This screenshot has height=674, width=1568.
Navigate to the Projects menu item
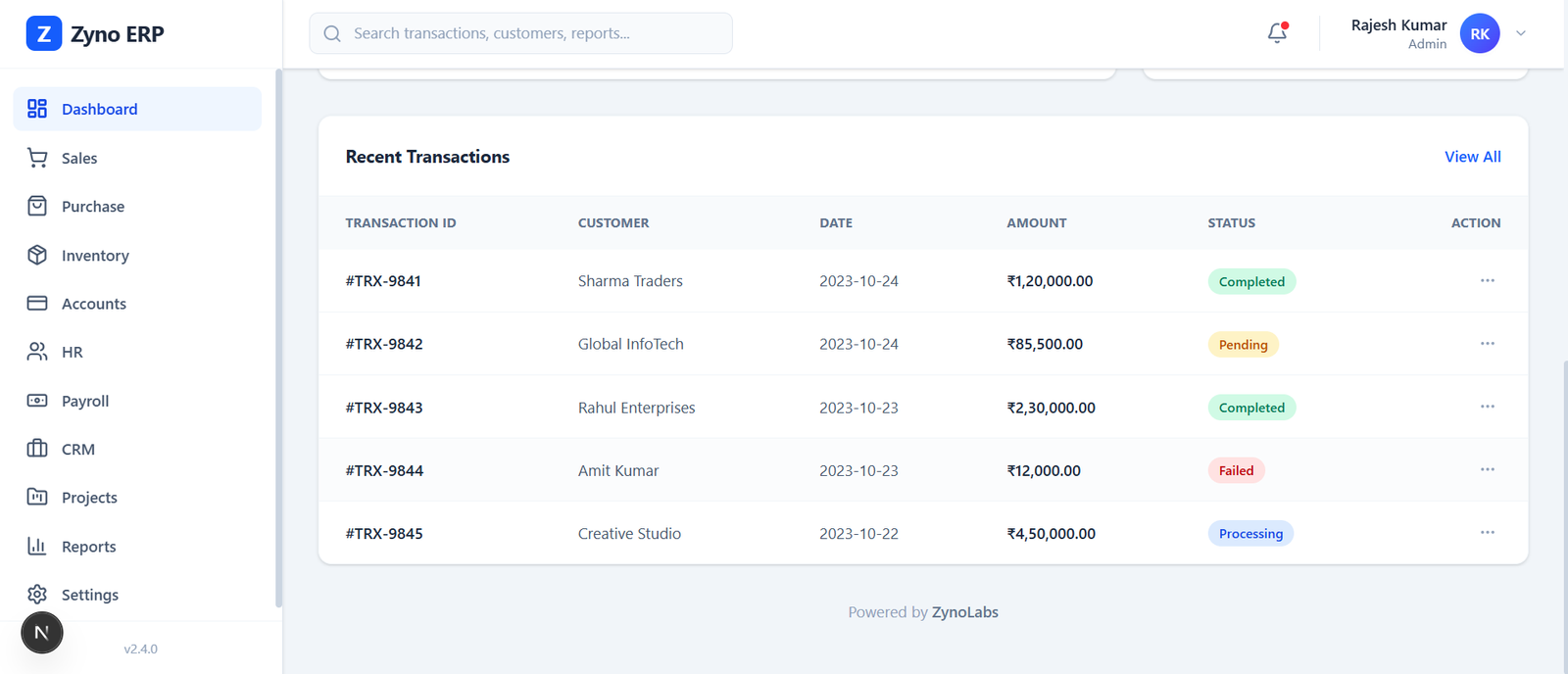89,498
